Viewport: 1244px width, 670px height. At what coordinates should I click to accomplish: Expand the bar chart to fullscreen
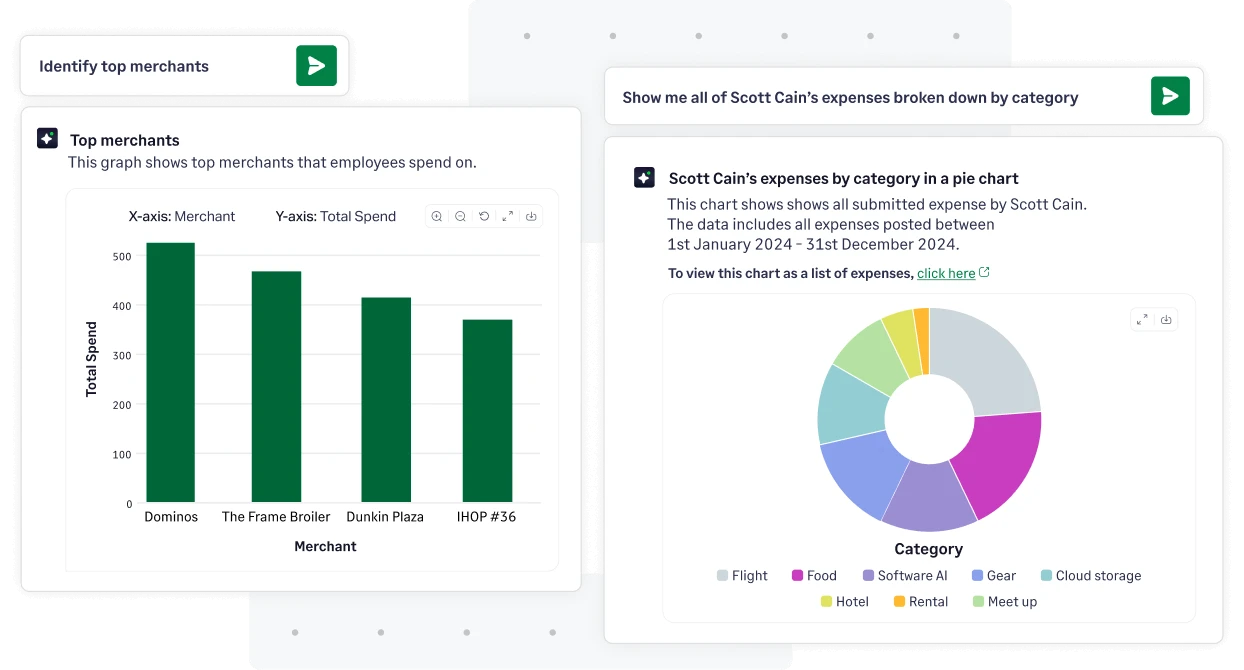(507, 216)
